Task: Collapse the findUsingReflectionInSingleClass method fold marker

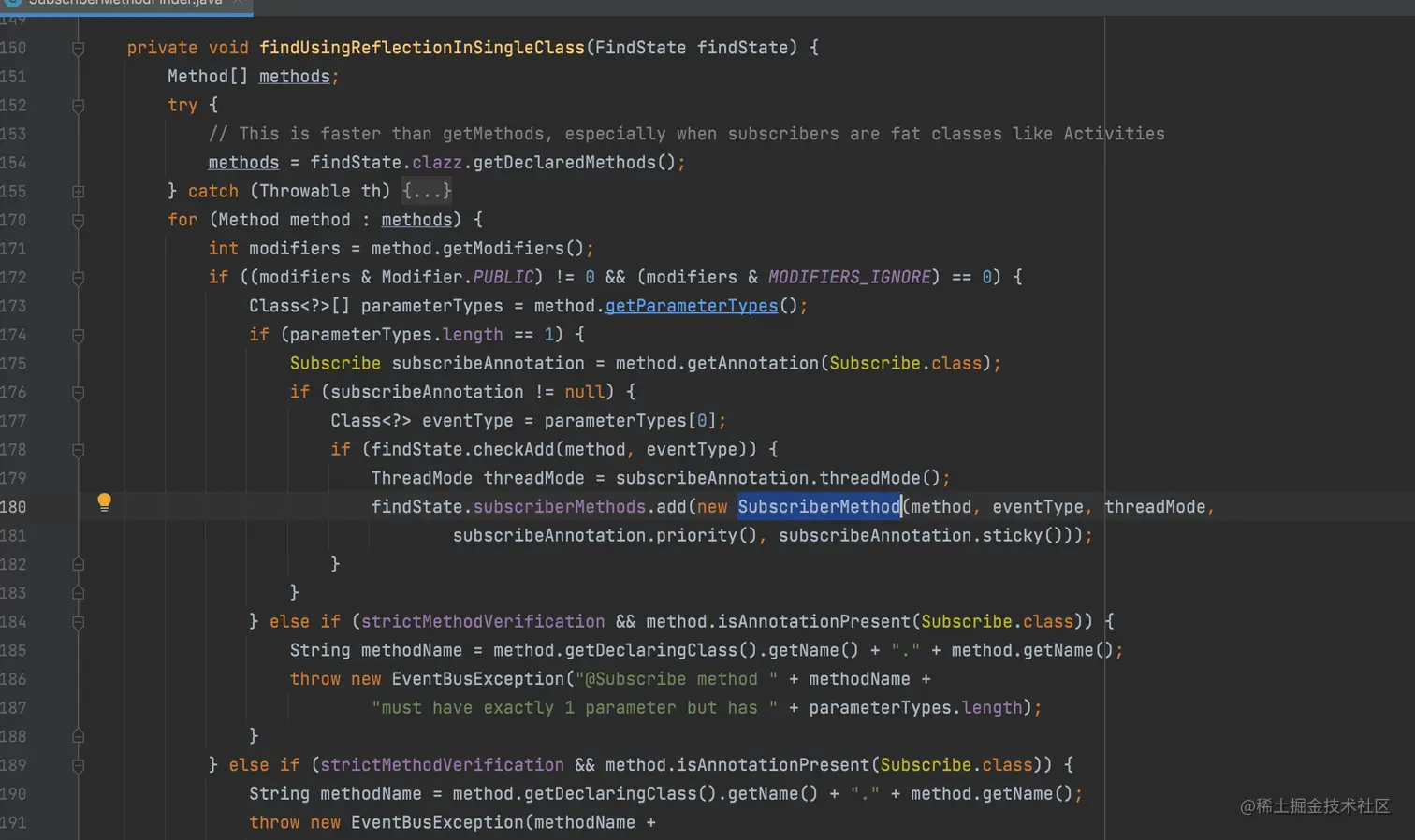Action: coord(79,49)
